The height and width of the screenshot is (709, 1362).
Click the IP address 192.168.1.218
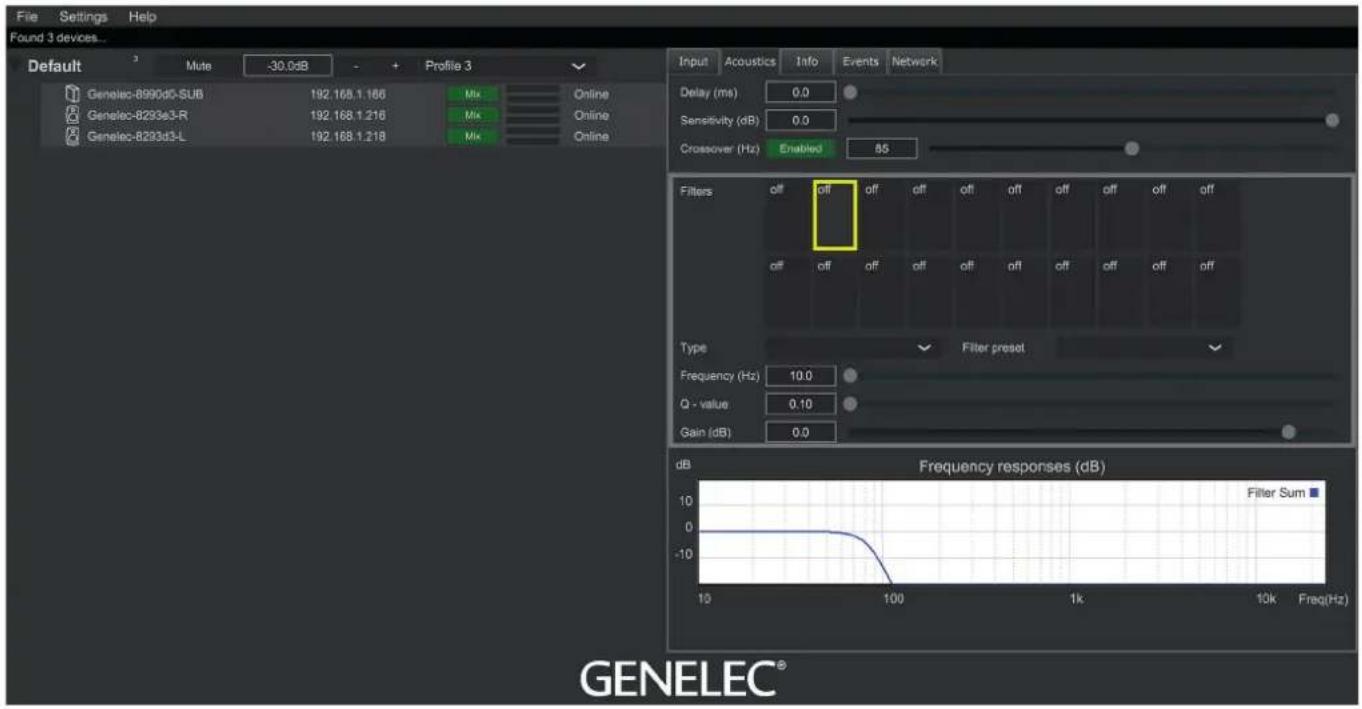coord(348,136)
